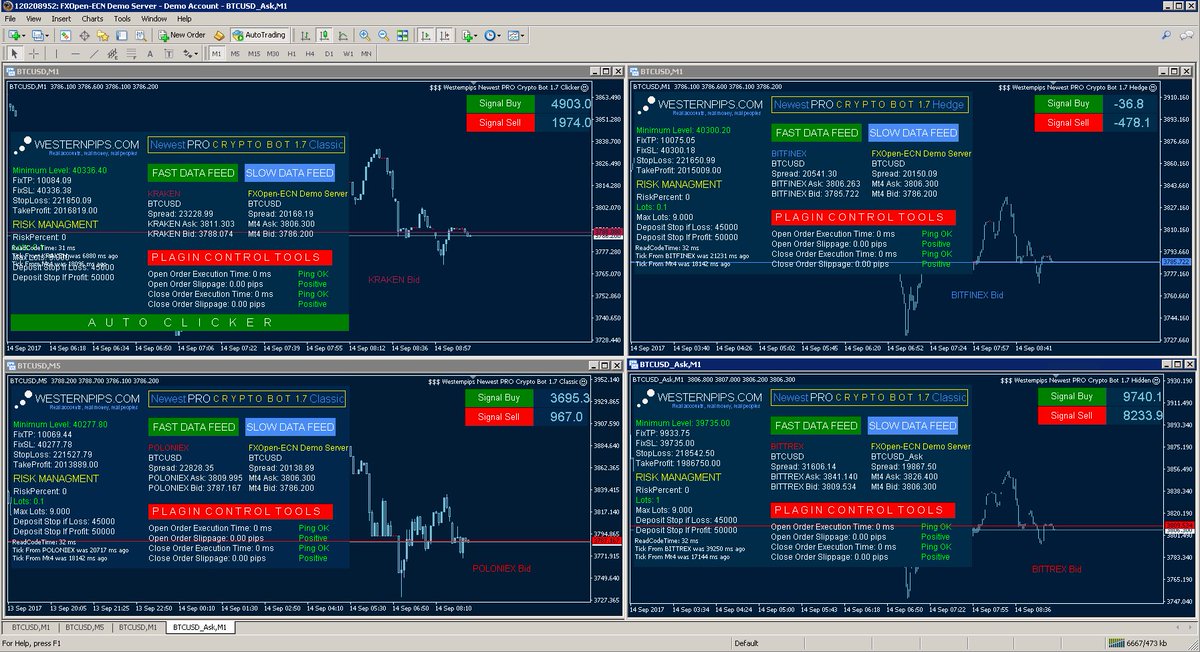Image resolution: width=1200 pixels, height=652 pixels.
Task: Click FAST DATA FEED in Kraken chart
Action: pos(193,173)
